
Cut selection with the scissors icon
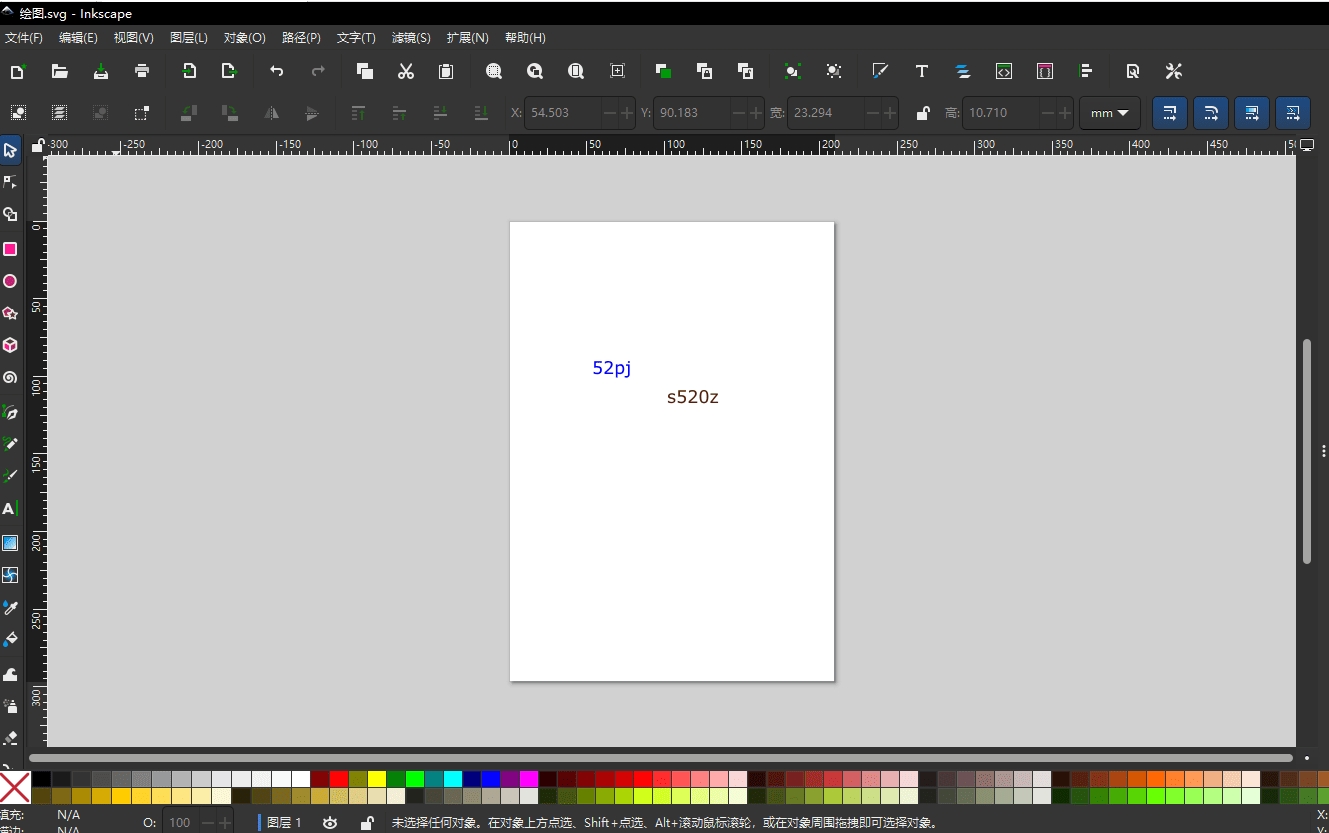click(406, 71)
